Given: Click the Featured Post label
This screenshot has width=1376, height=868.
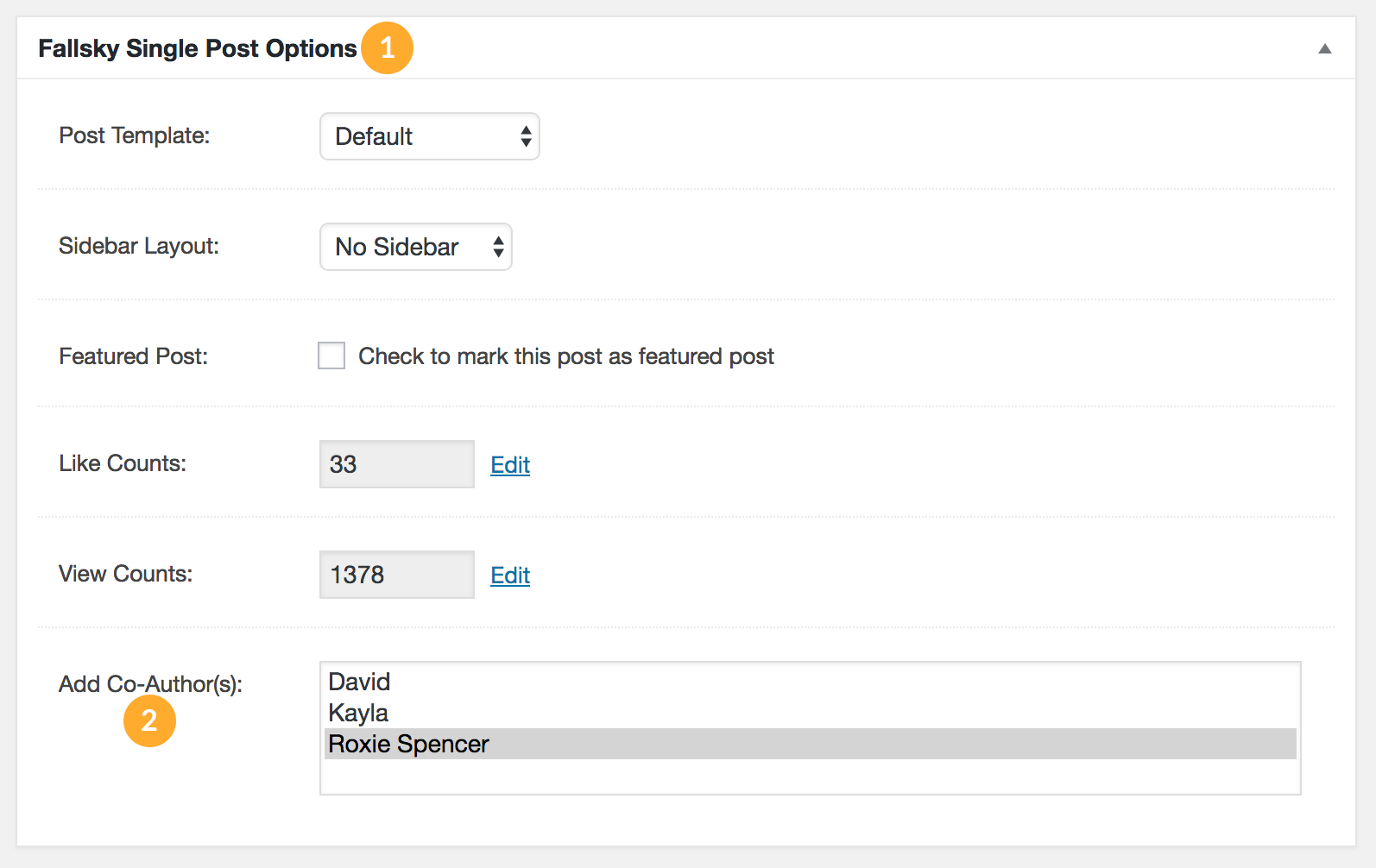Looking at the screenshot, I should tap(133, 356).
